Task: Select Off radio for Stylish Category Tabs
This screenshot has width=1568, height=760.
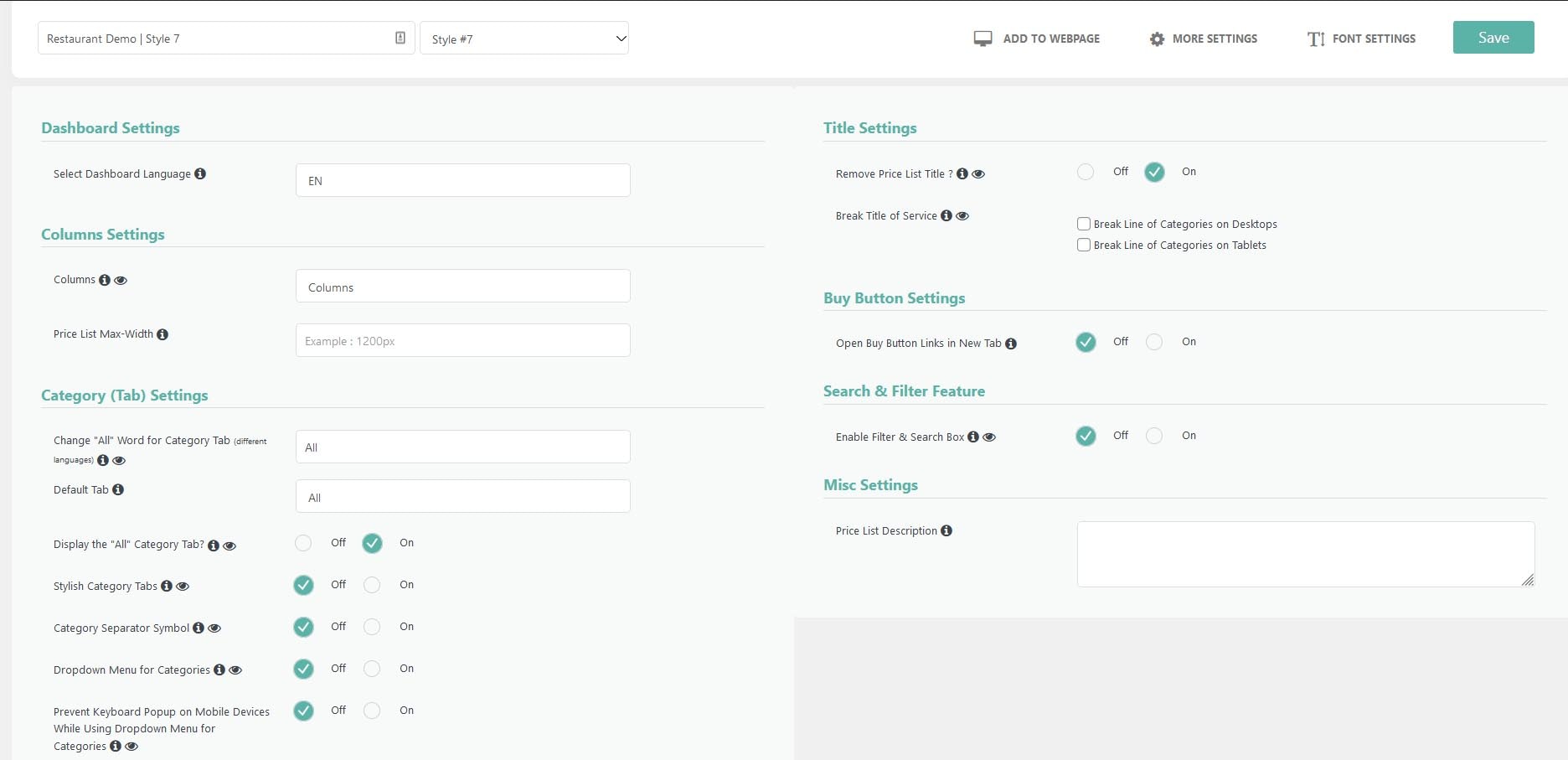Action: pos(303,585)
